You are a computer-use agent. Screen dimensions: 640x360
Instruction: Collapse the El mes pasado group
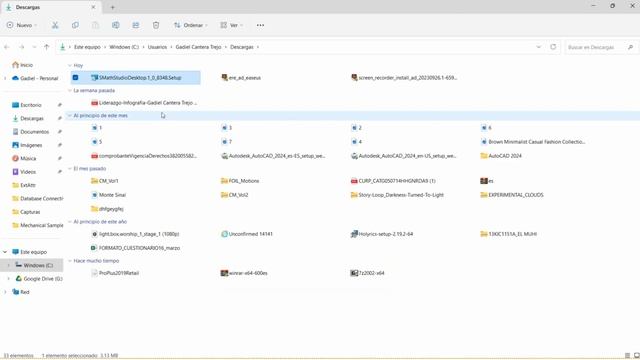coord(70,169)
